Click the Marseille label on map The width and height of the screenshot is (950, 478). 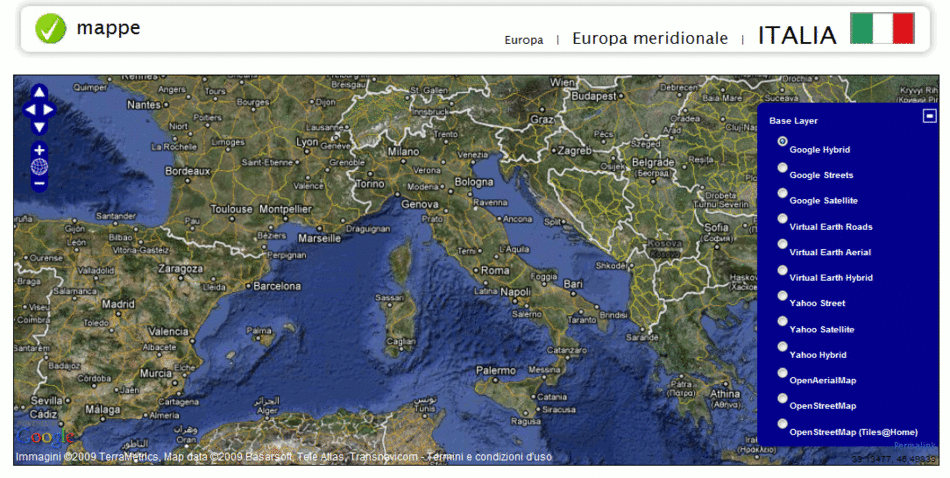[319, 239]
